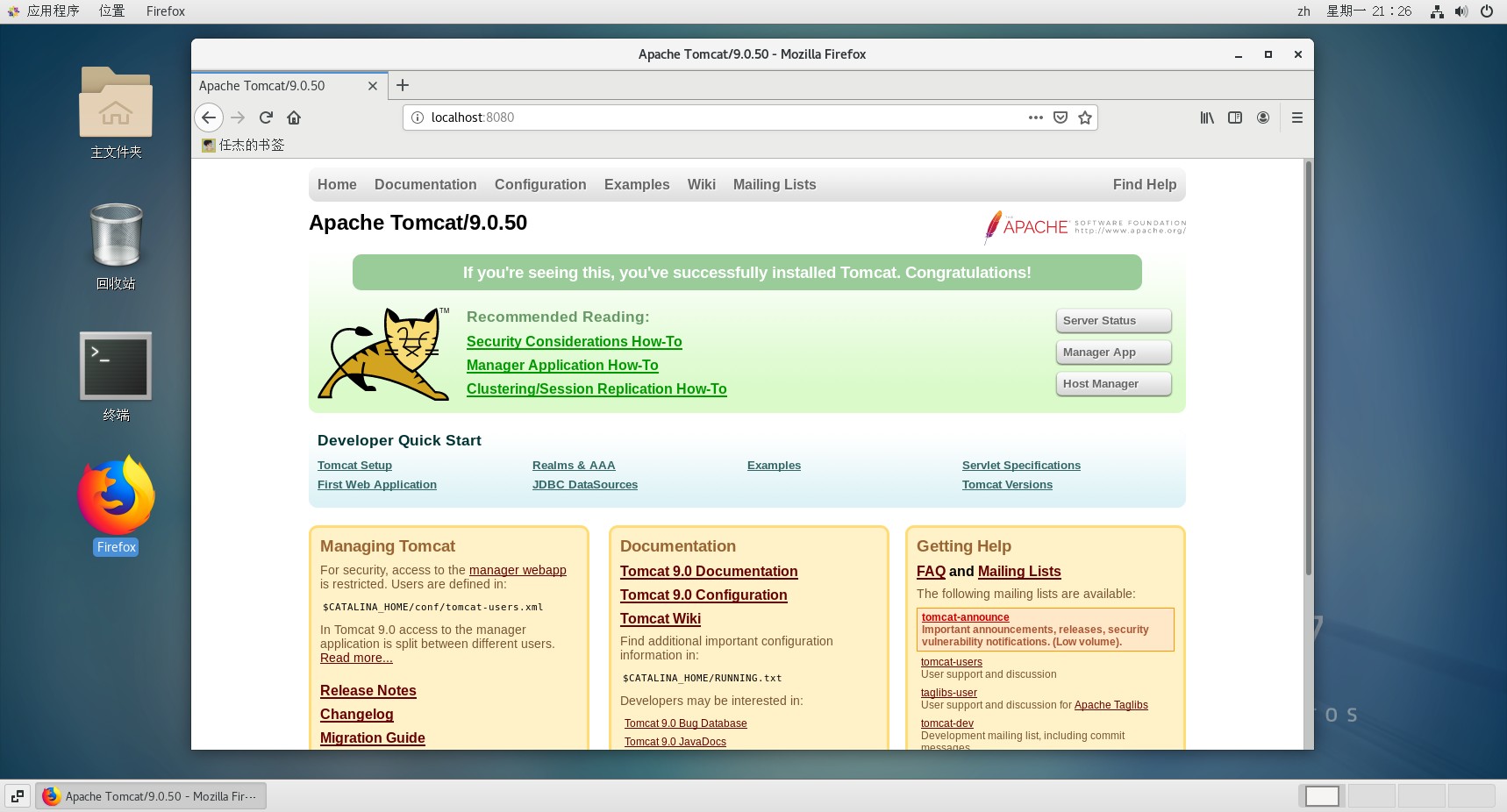Open the Firefox hamburger menu
The width and height of the screenshot is (1507, 812).
[1296, 118]
